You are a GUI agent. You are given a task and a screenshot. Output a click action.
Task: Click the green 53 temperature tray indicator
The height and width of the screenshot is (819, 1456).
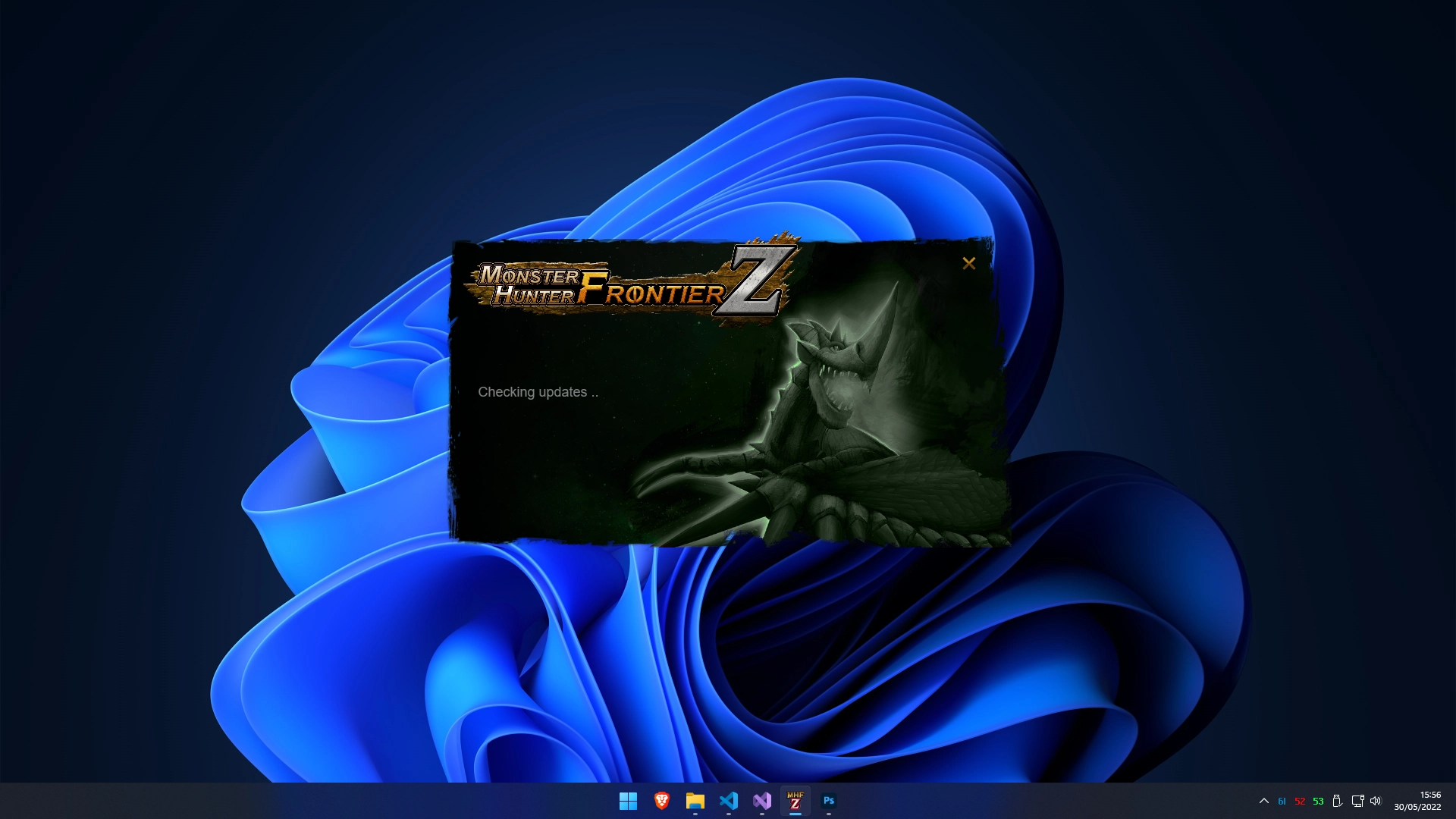[x=1319, y=801]
